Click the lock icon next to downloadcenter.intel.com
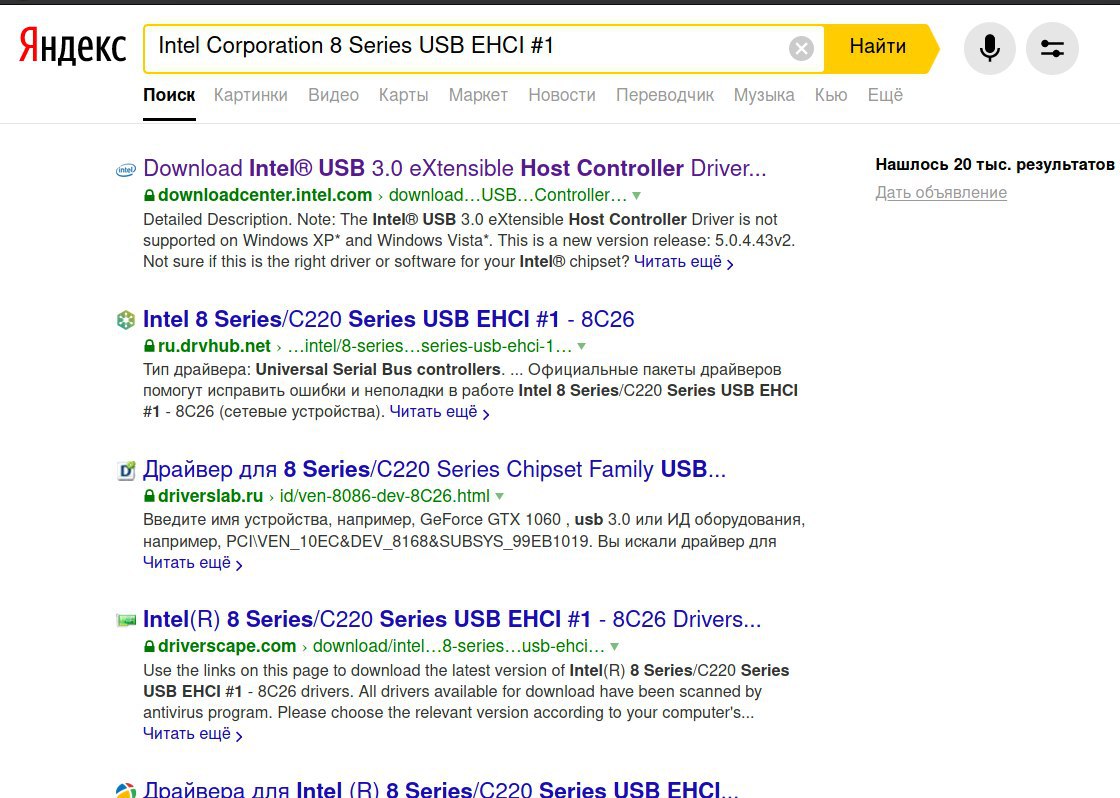Viewport: 1120px width, 798px height. [149, 195]
